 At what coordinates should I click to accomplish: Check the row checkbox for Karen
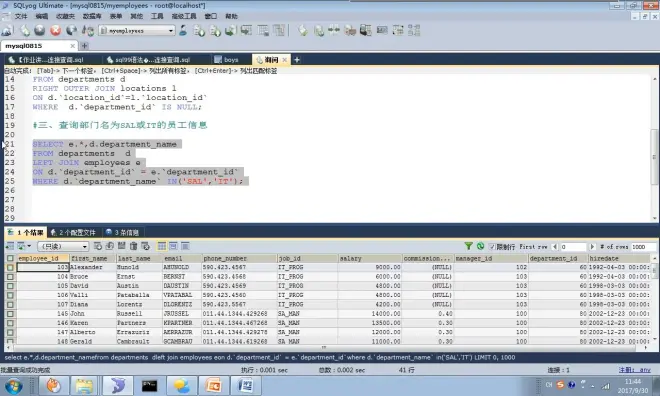(10, 323)
